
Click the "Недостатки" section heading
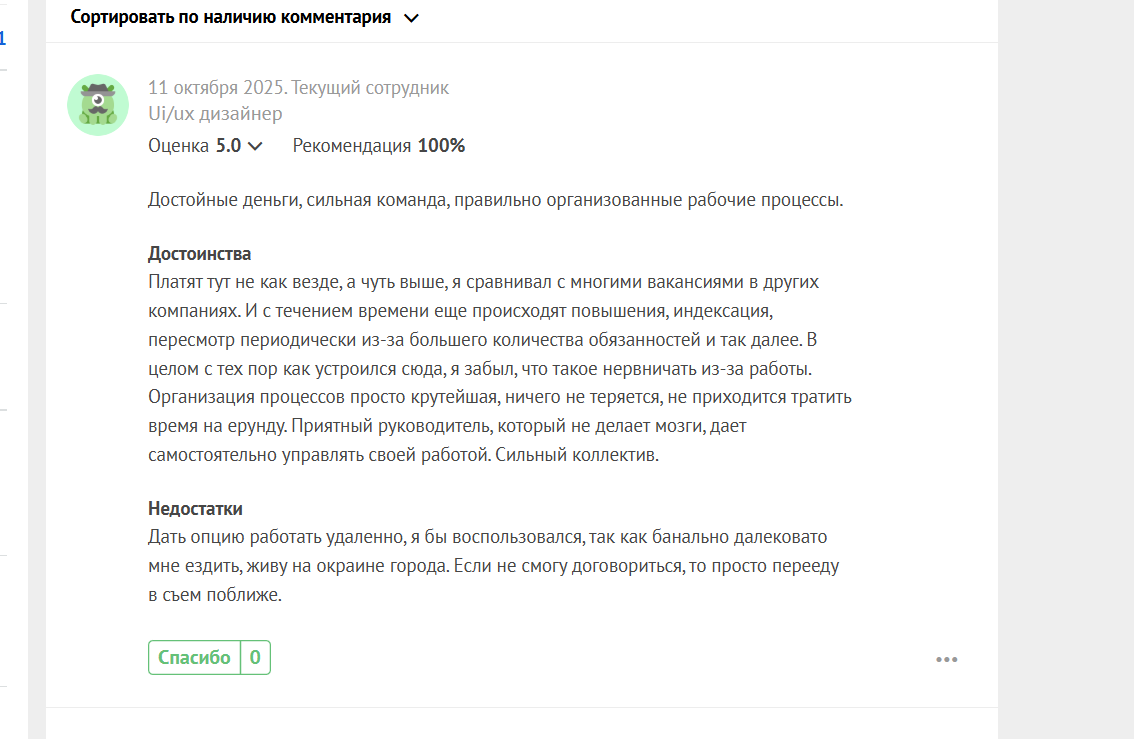[x=195, y=510]
